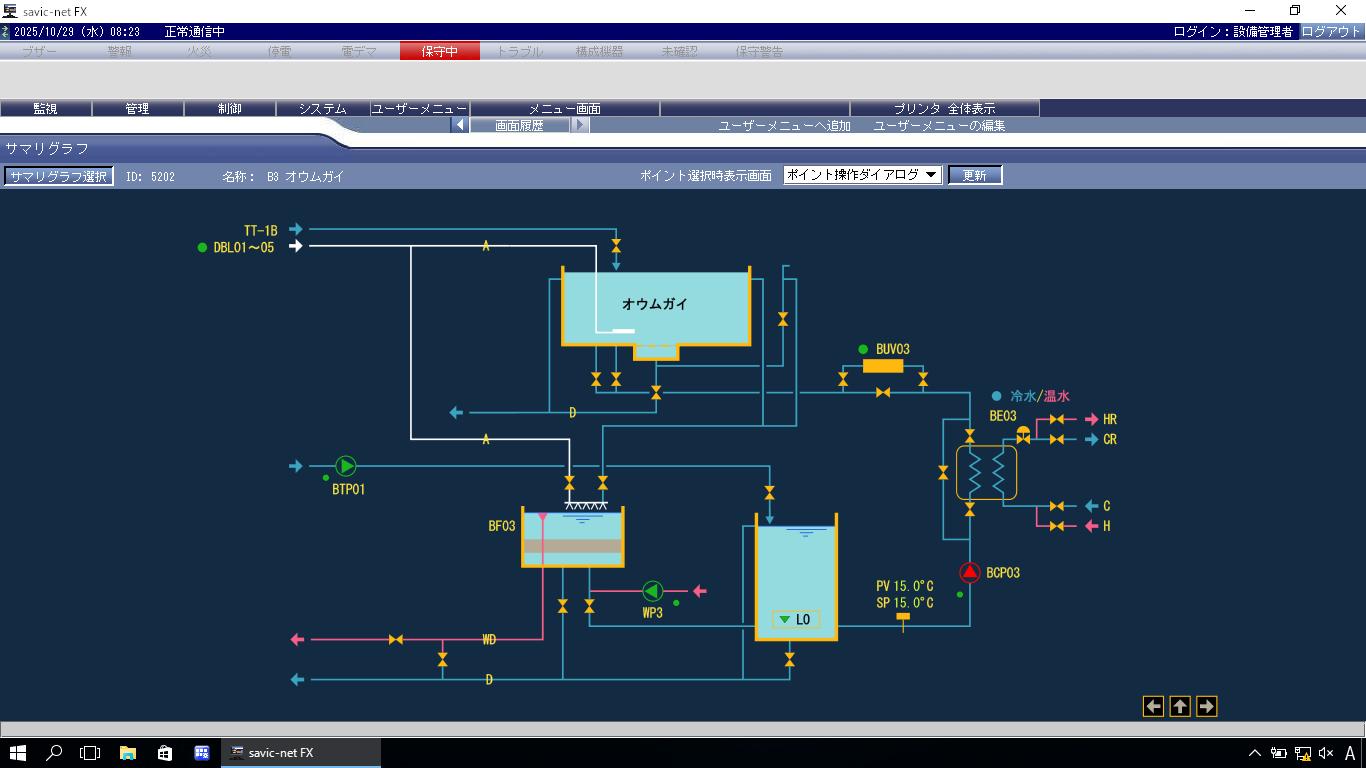Screen dimensions: 1366x768
Task: Click the temperature sensor symbol below SP
Action: click(x=903, y=620)
